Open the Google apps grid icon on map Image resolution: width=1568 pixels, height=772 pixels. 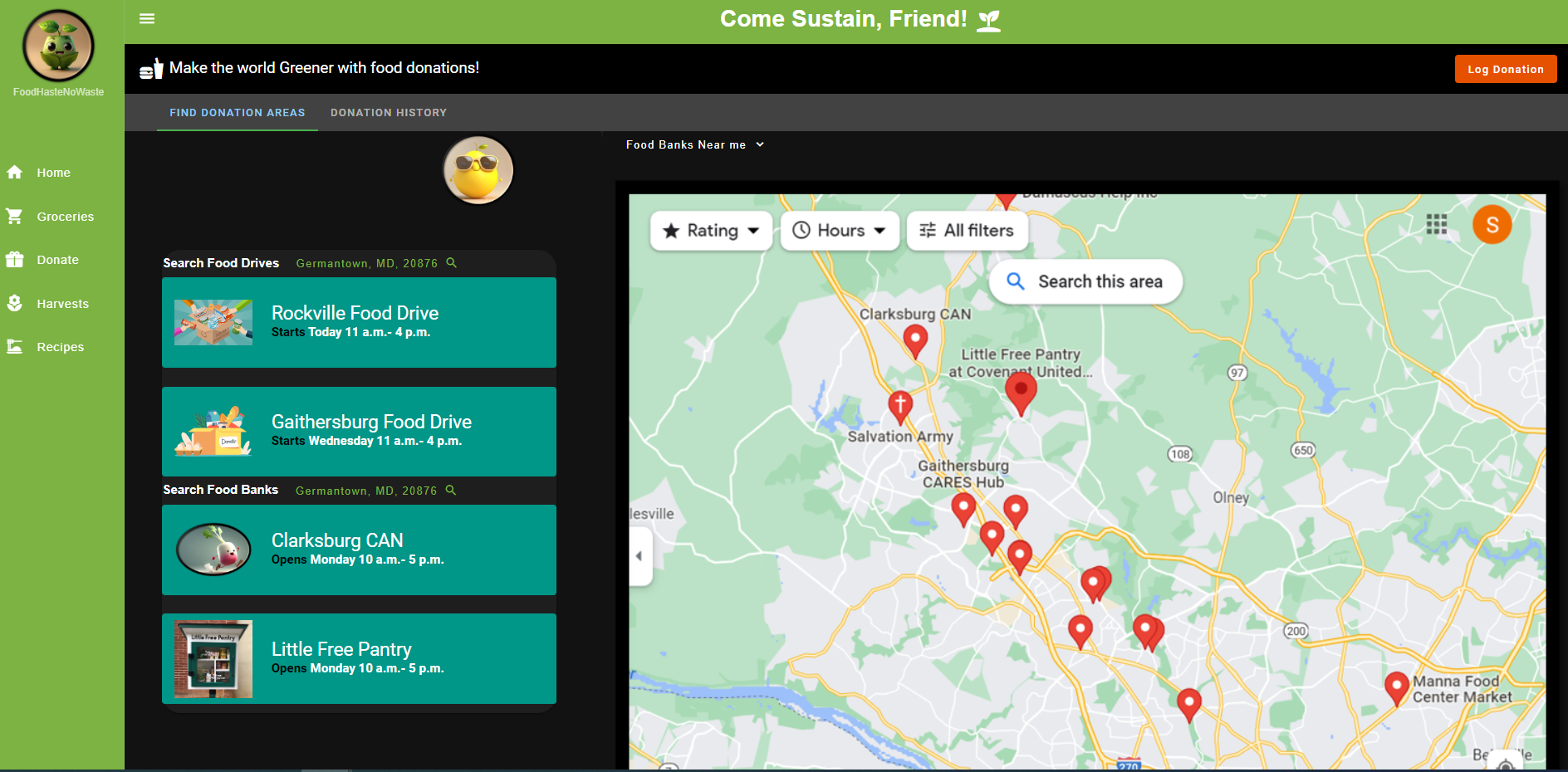pos(1437,224)
